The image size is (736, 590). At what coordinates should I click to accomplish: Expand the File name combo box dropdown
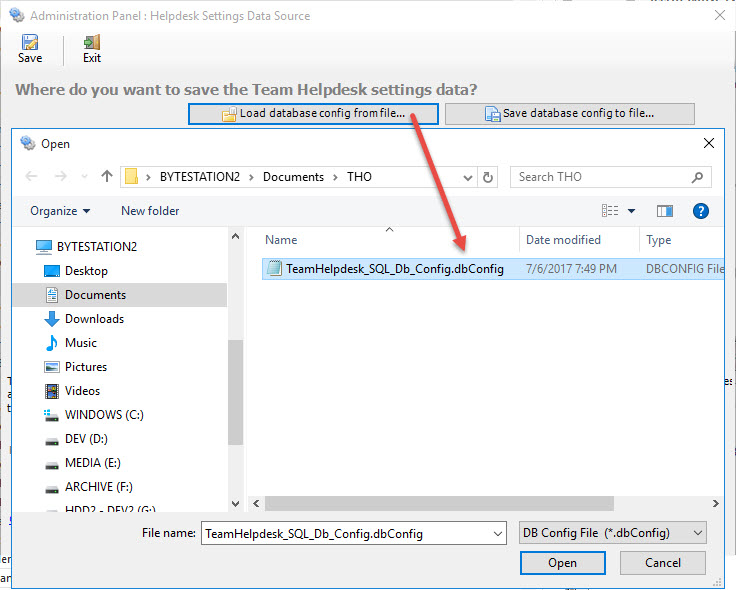point(497,534)
